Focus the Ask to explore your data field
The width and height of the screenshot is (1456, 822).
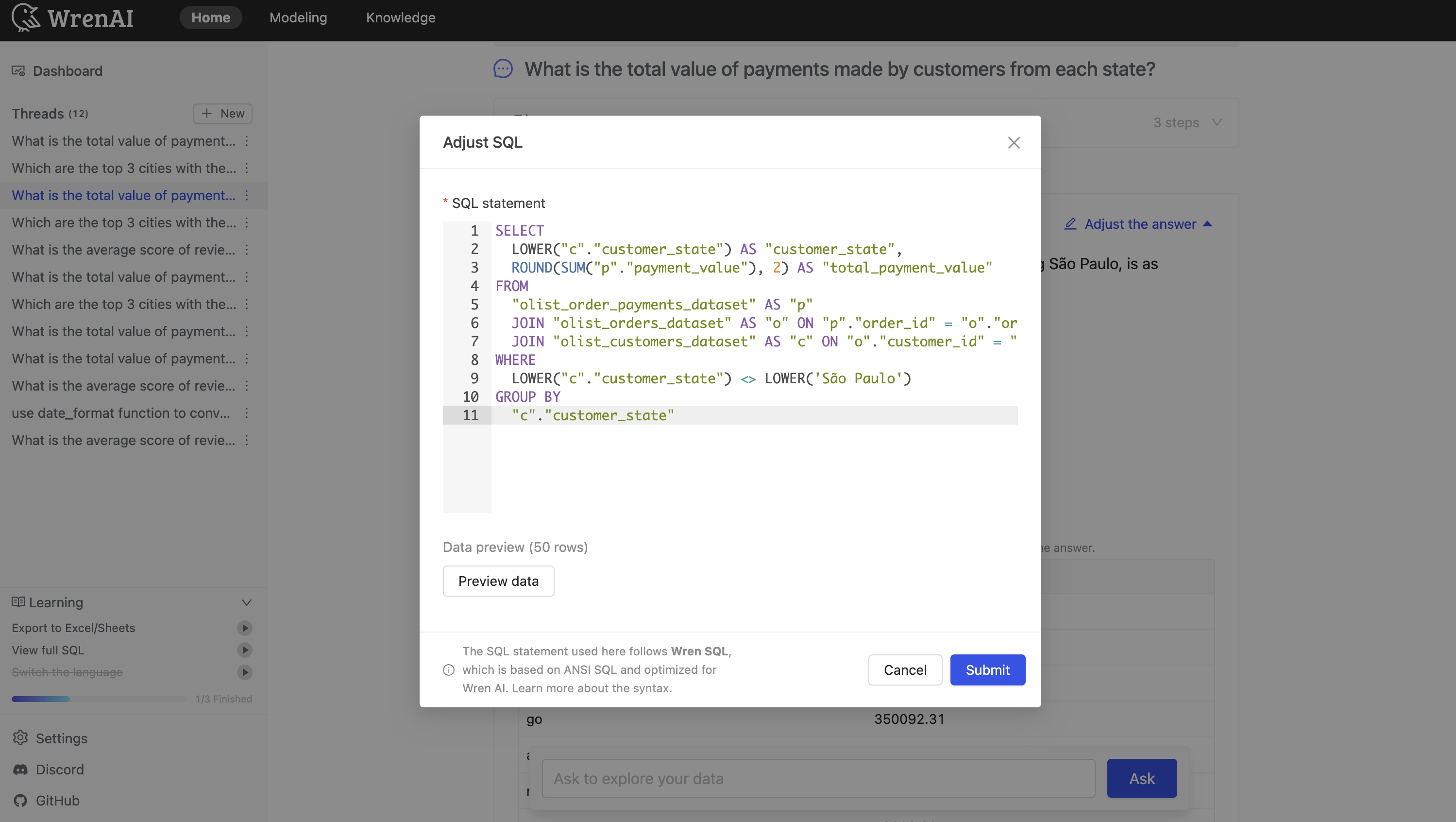click(x=818, y=778)
